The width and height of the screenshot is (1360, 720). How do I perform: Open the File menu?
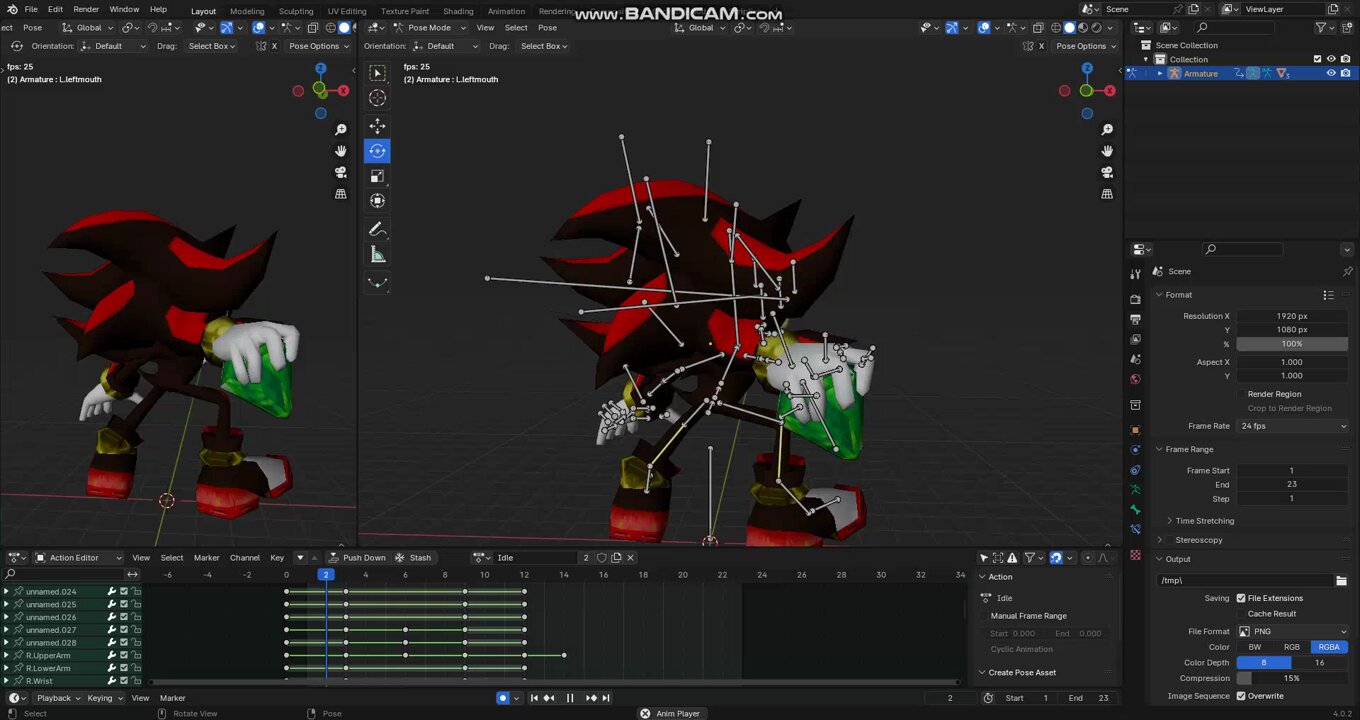pyautogui.click(x=31, y=9)
